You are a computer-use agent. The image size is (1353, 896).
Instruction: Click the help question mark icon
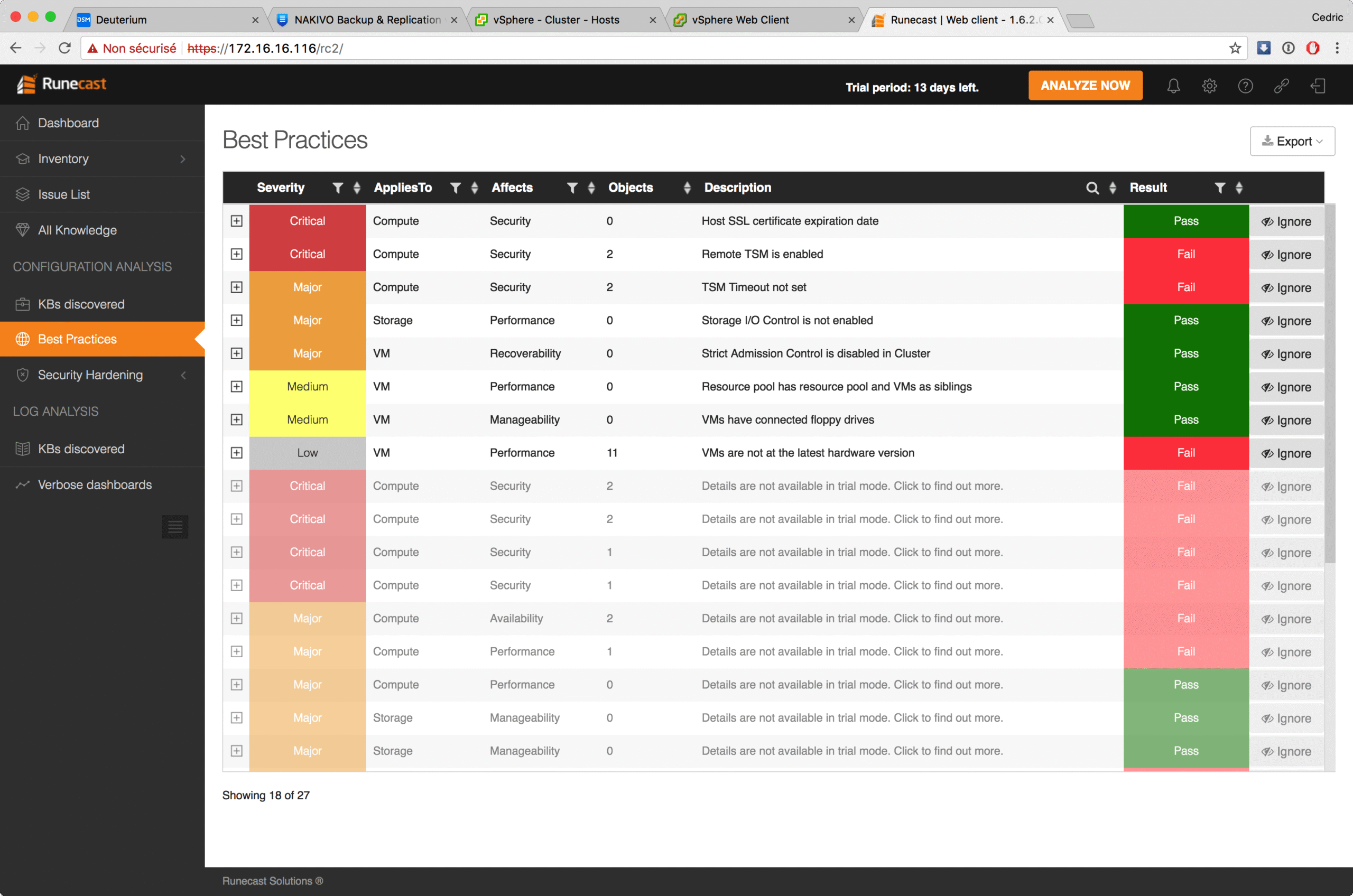click(x=1245, y=86)
